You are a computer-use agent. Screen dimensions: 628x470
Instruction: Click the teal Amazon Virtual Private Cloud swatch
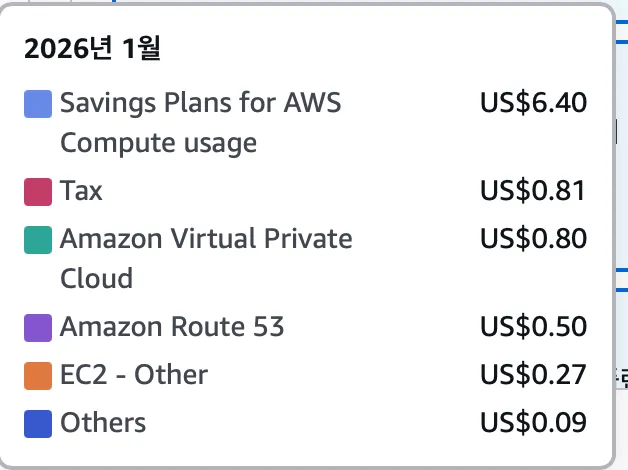coord(38,240)
